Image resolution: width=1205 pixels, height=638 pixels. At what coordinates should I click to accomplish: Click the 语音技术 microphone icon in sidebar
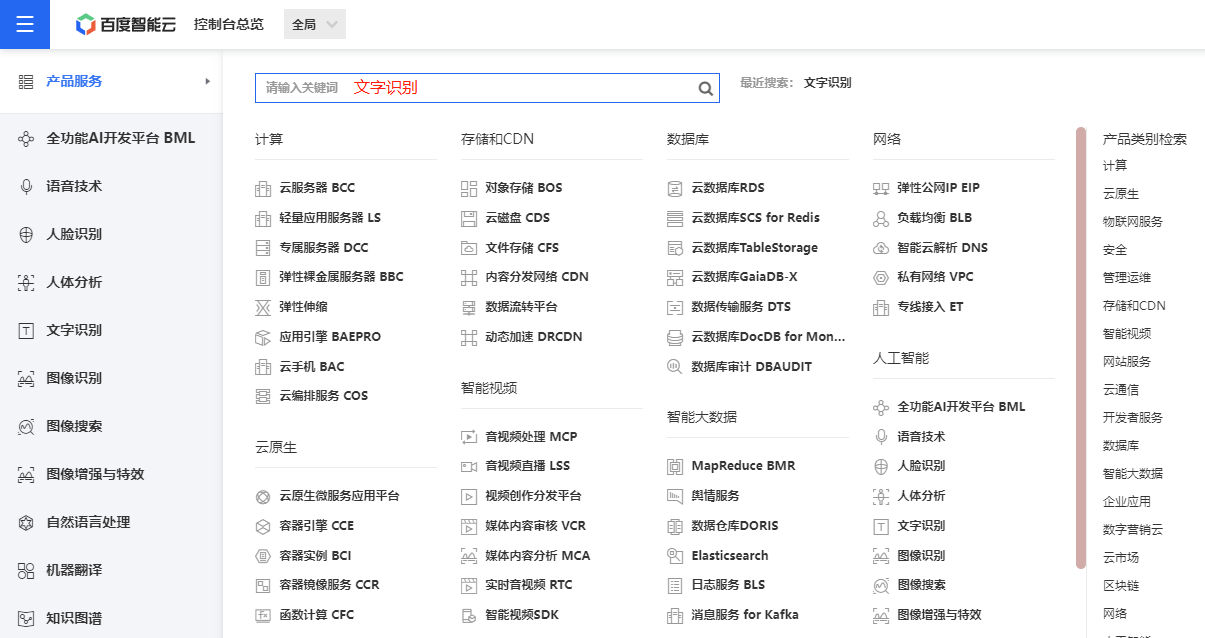point(27,186)
